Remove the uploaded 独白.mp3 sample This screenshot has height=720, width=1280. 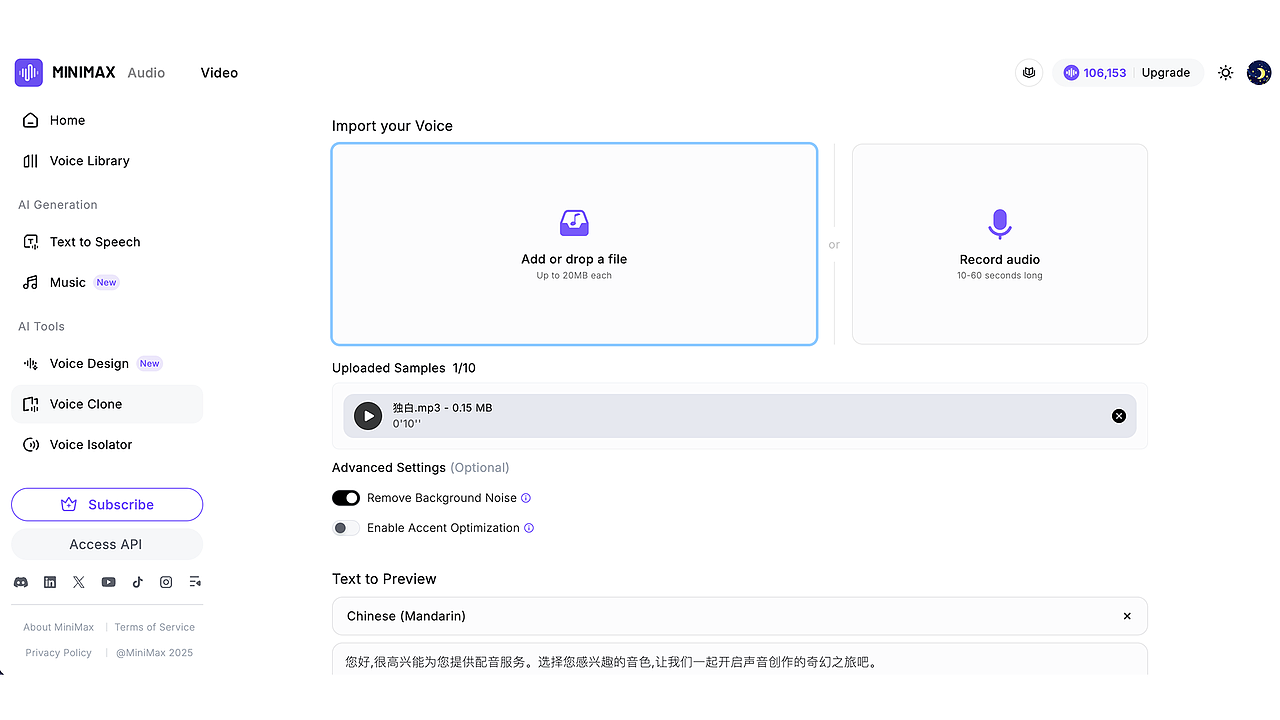pyautogui.click(x=1118, y=415)
